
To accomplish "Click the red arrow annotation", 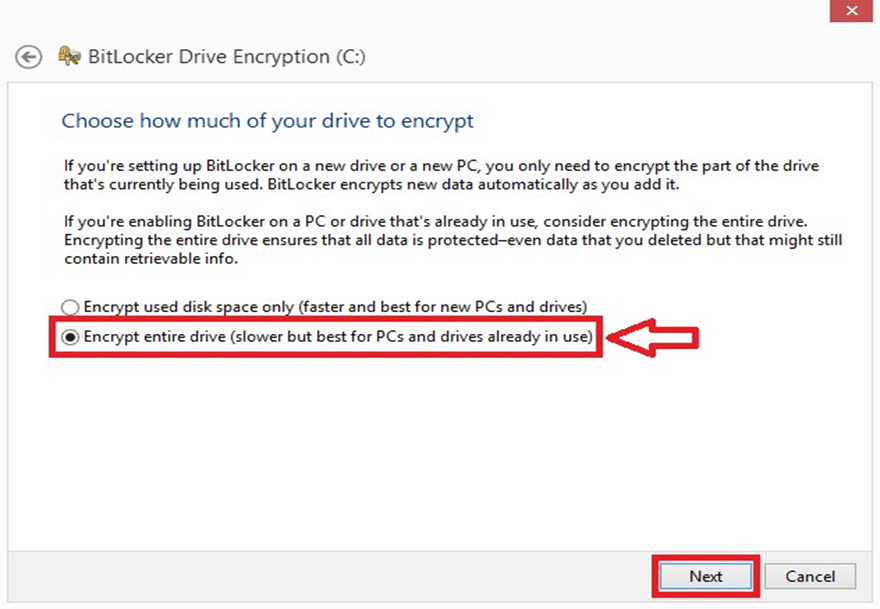I will (655, 339).
